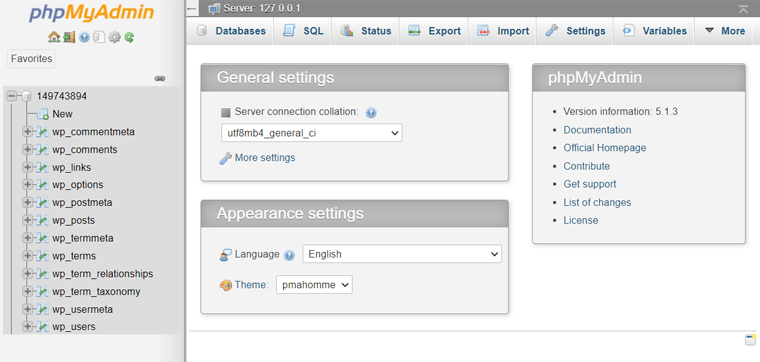760x362 pixels.
Task: Click the wp_terms table icon
Action: click(x=43, y=256)
